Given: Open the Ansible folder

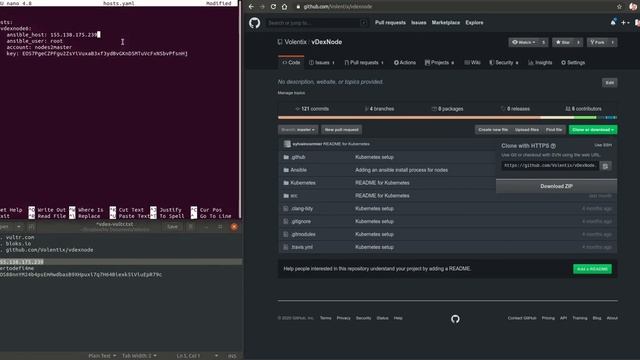Looking at the screenshot, I should 298,170.
